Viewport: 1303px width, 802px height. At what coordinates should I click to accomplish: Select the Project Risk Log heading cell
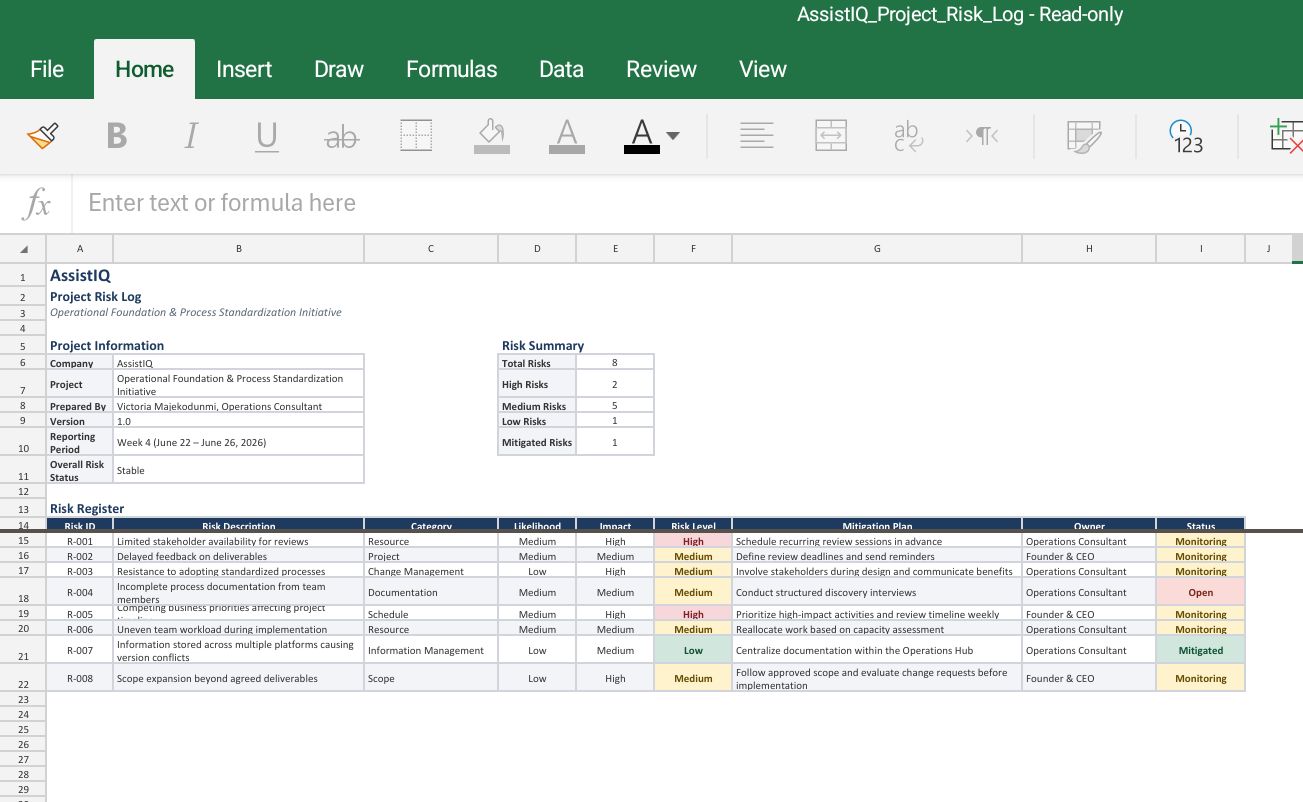[96, 296]
